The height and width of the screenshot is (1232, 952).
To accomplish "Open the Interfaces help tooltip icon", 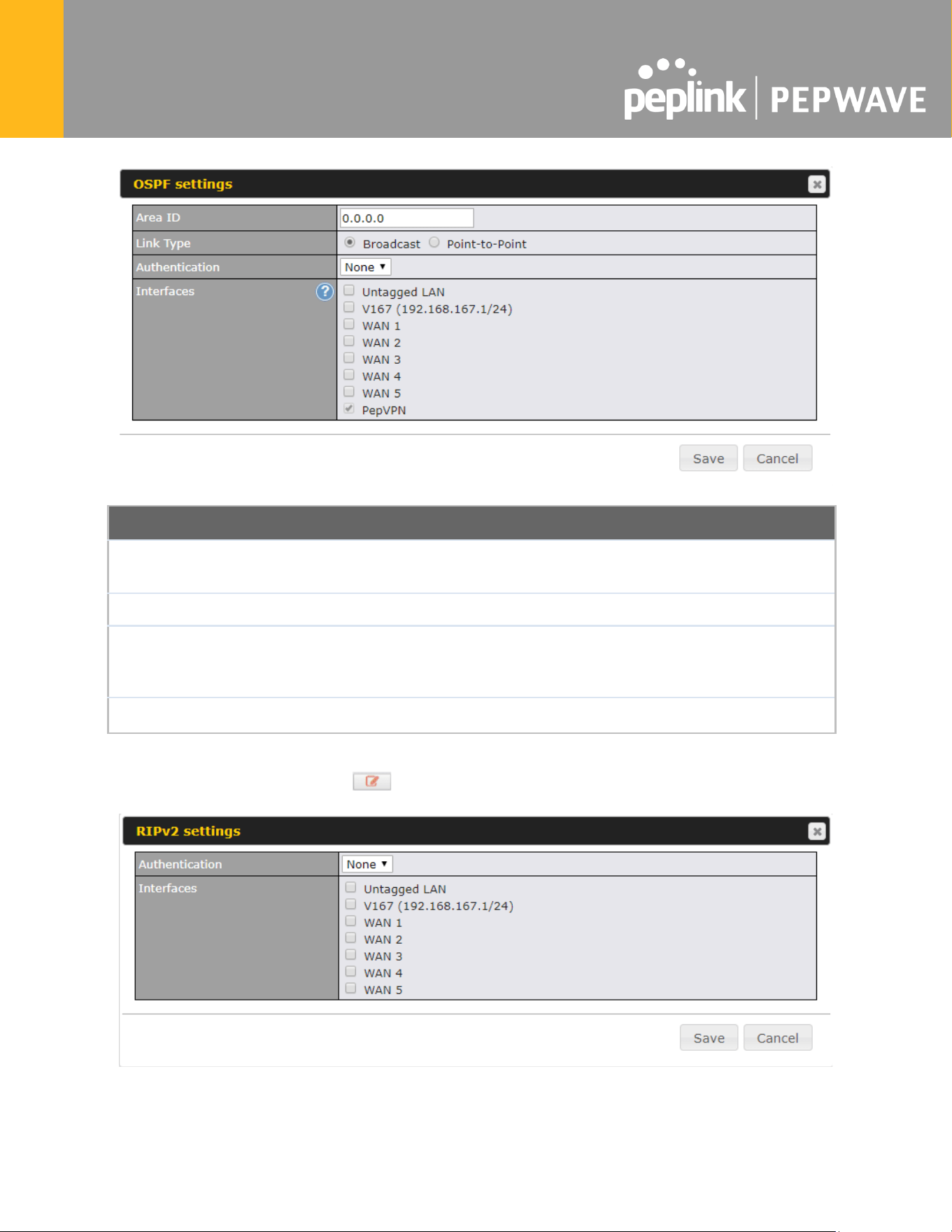I will tap(325, 292).
